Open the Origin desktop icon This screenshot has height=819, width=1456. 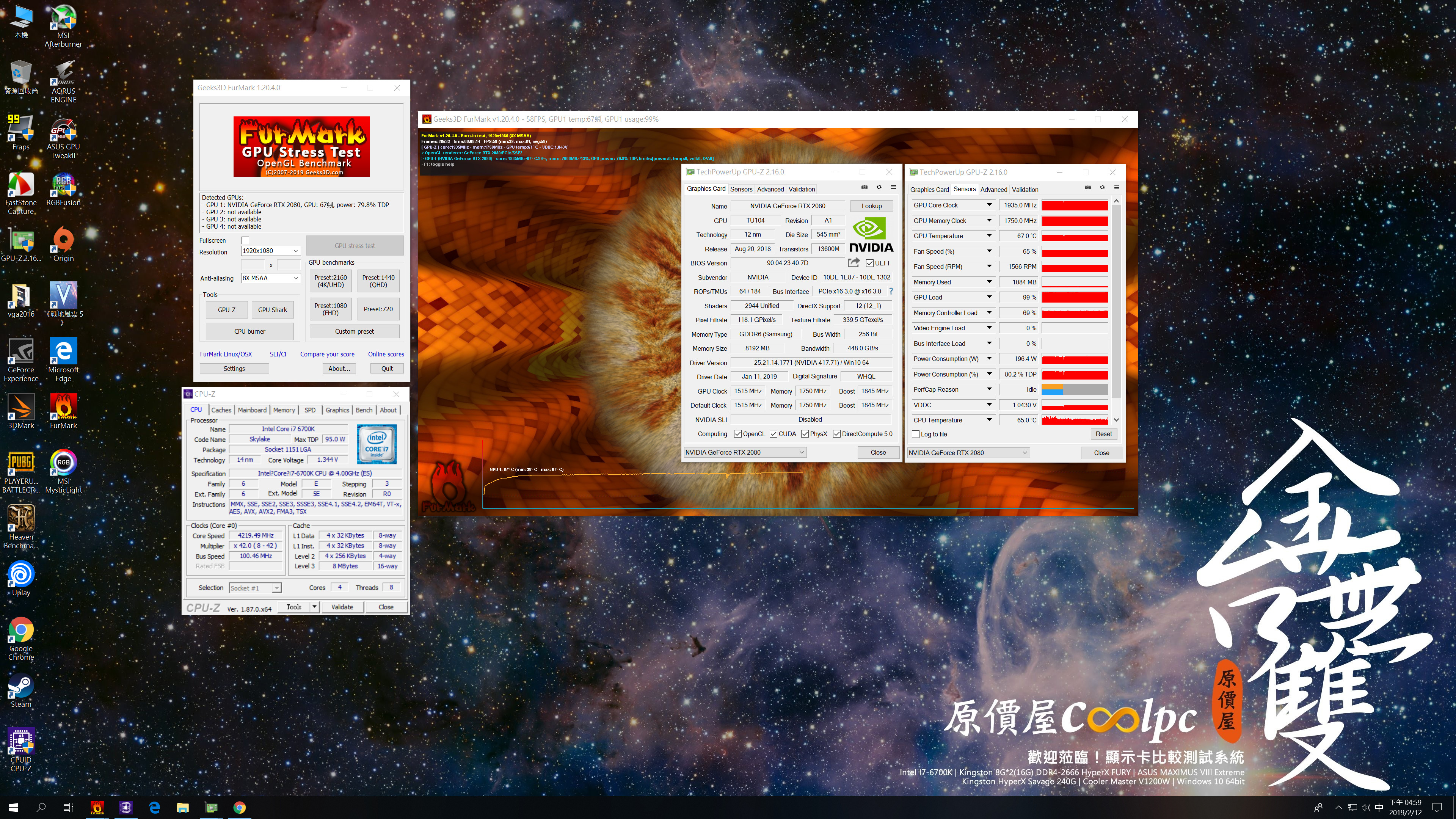pos(63,244)
